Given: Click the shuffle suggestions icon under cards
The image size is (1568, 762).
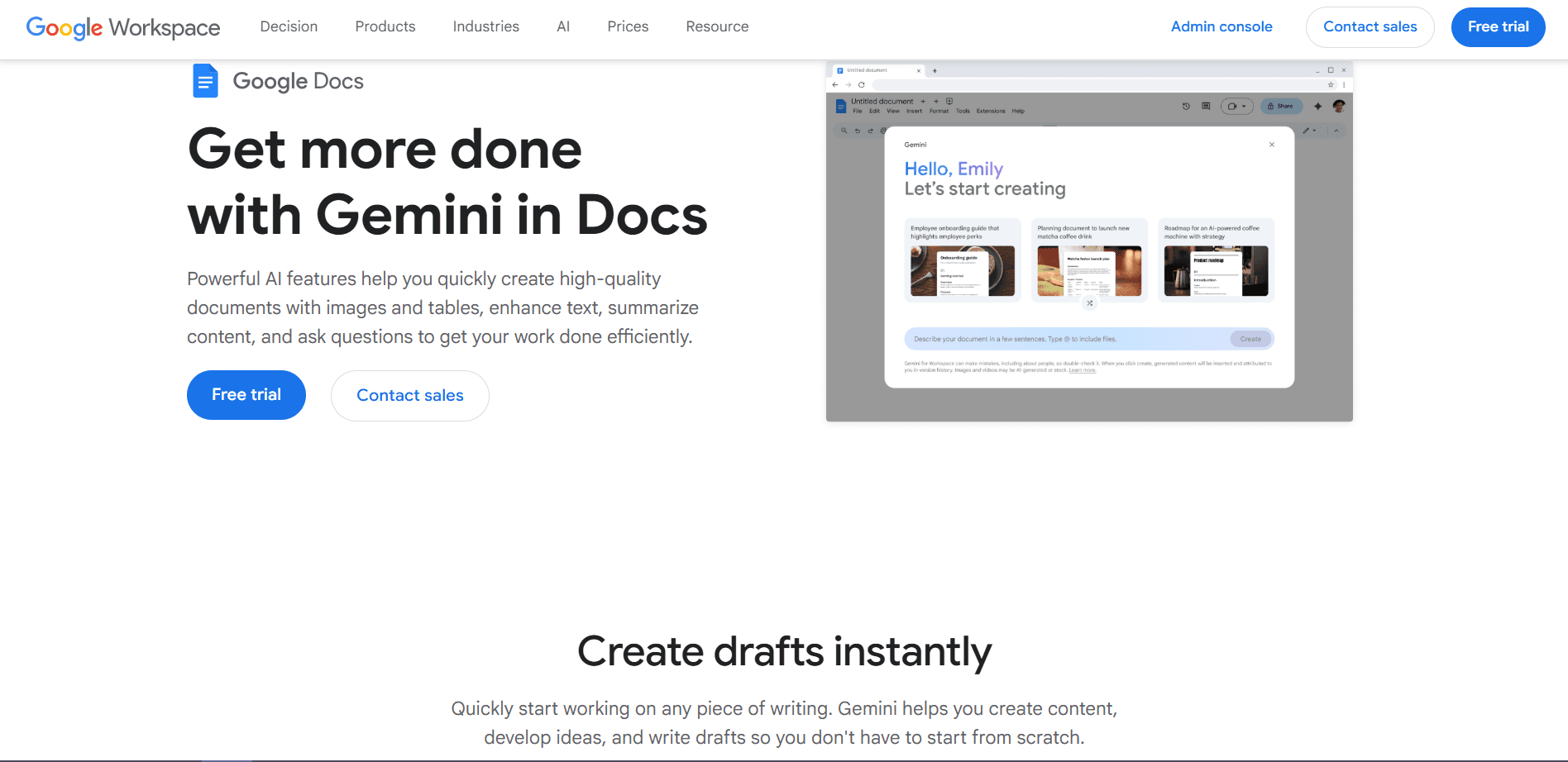Looking at the screenshot, I should (x=1090, y=303).
